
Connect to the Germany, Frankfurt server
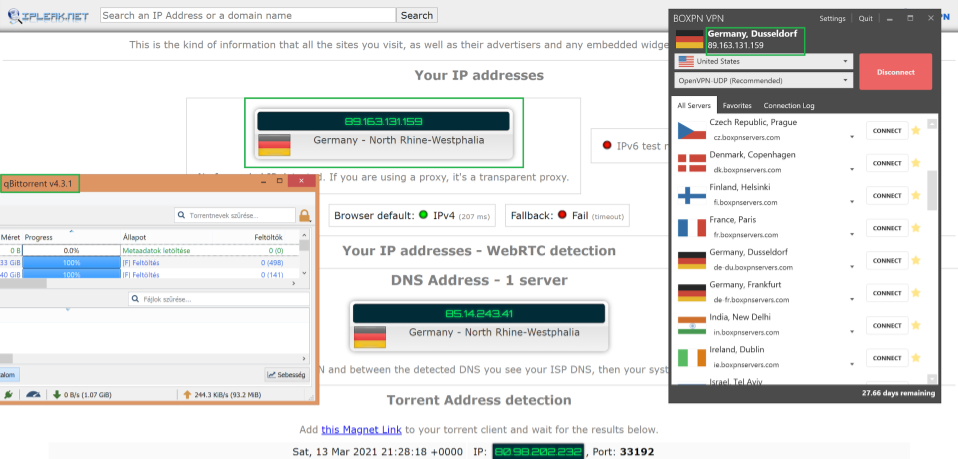tap(887, 293)
